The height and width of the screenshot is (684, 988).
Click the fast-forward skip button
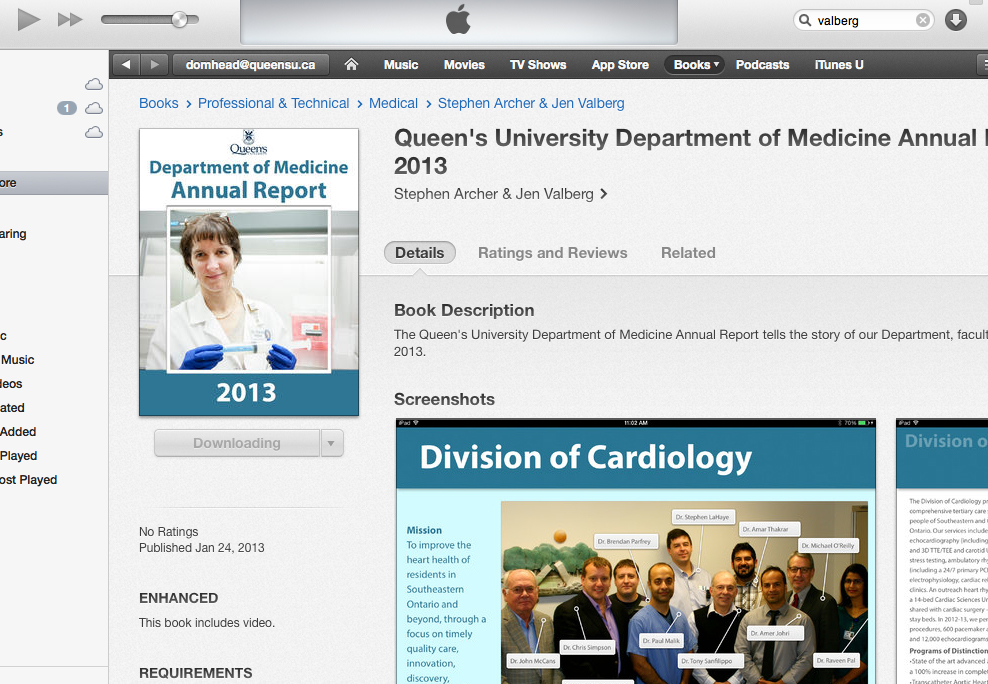70,20
